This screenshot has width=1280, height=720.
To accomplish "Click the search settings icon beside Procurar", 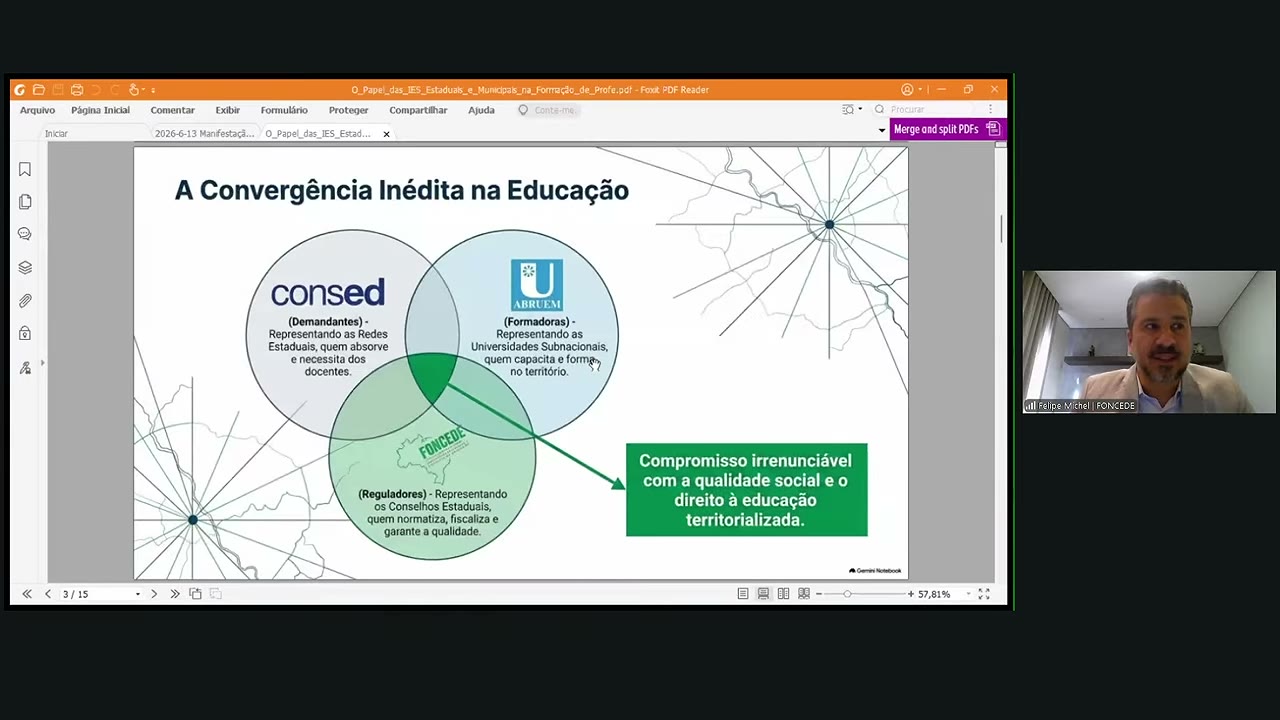I will [x=849, y=110].
